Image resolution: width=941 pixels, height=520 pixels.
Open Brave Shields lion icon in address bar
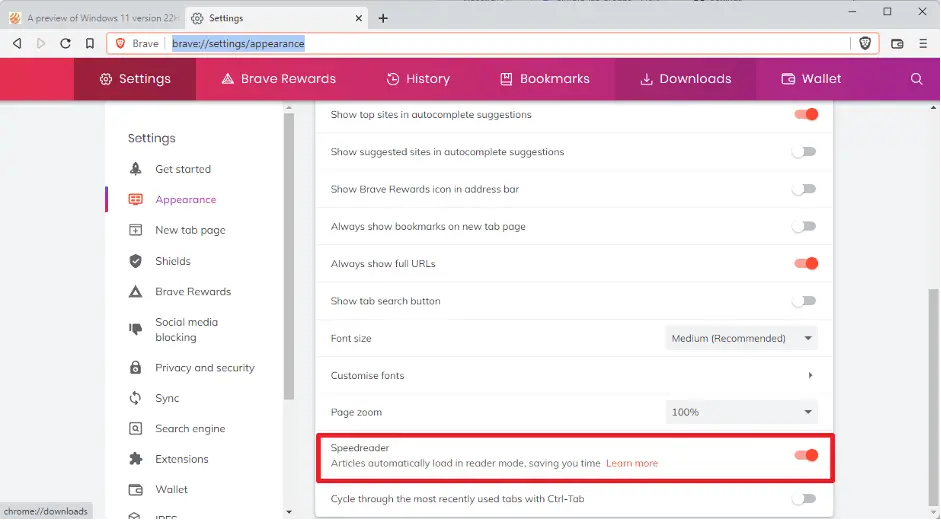865,43
